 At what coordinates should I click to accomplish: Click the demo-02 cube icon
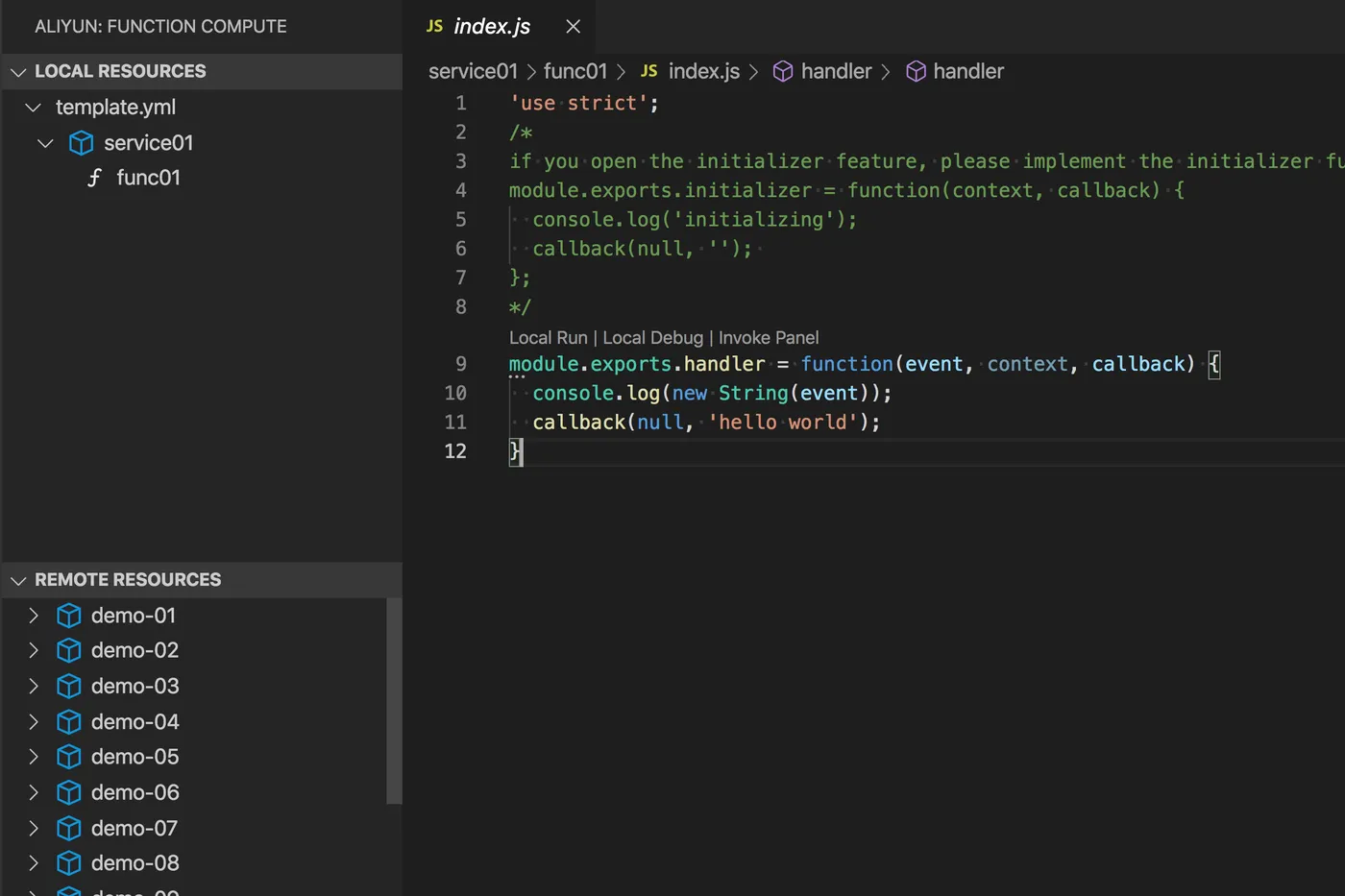tap(69, 651)
